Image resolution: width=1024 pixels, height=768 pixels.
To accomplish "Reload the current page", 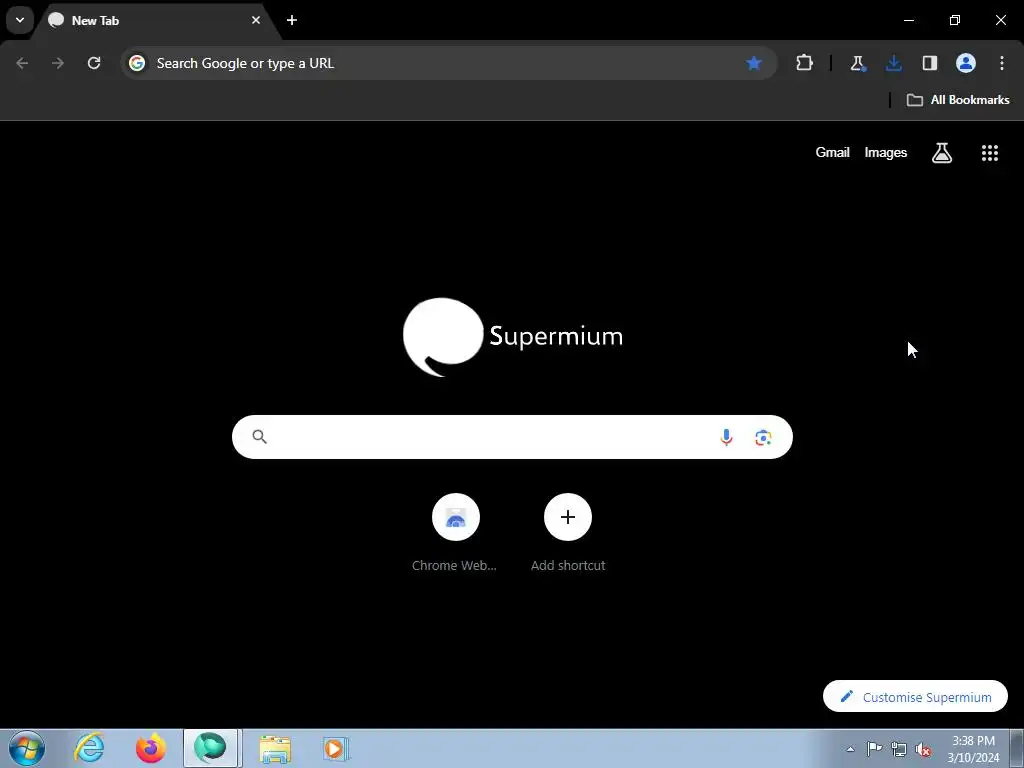I will pyautogui.click(x=94, y=63).
